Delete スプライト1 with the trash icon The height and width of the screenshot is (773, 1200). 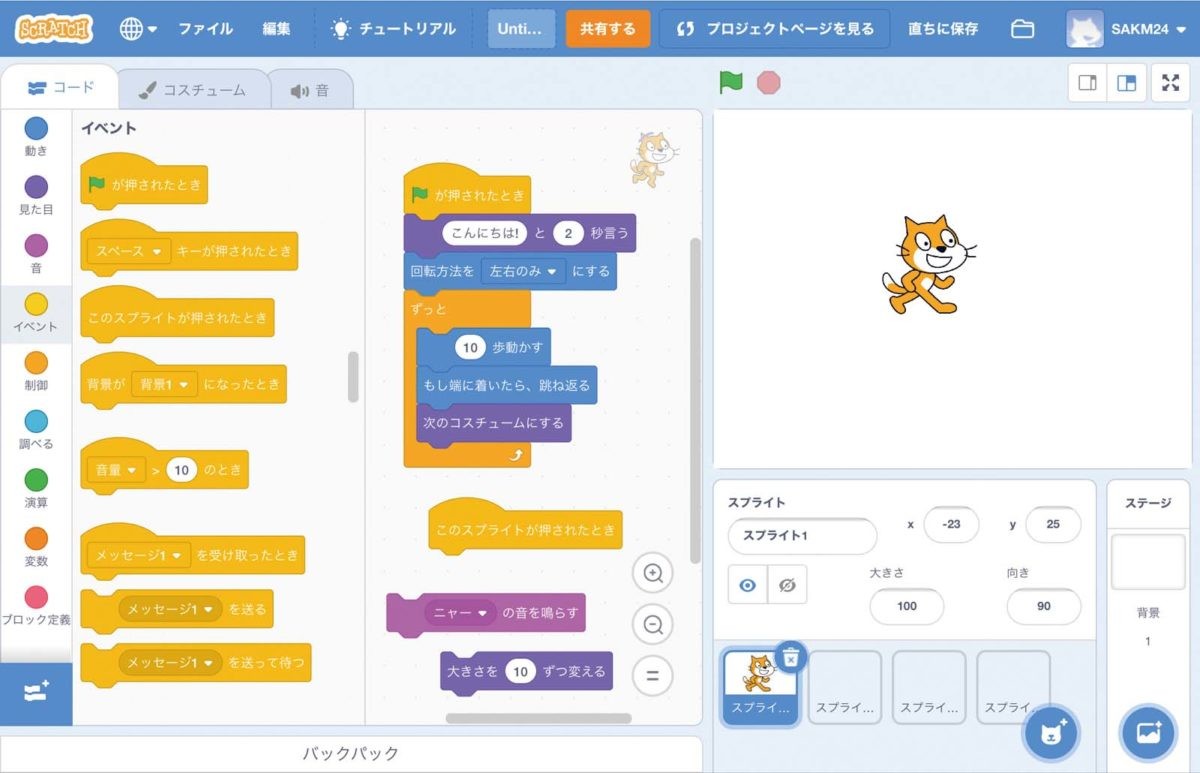790,657
